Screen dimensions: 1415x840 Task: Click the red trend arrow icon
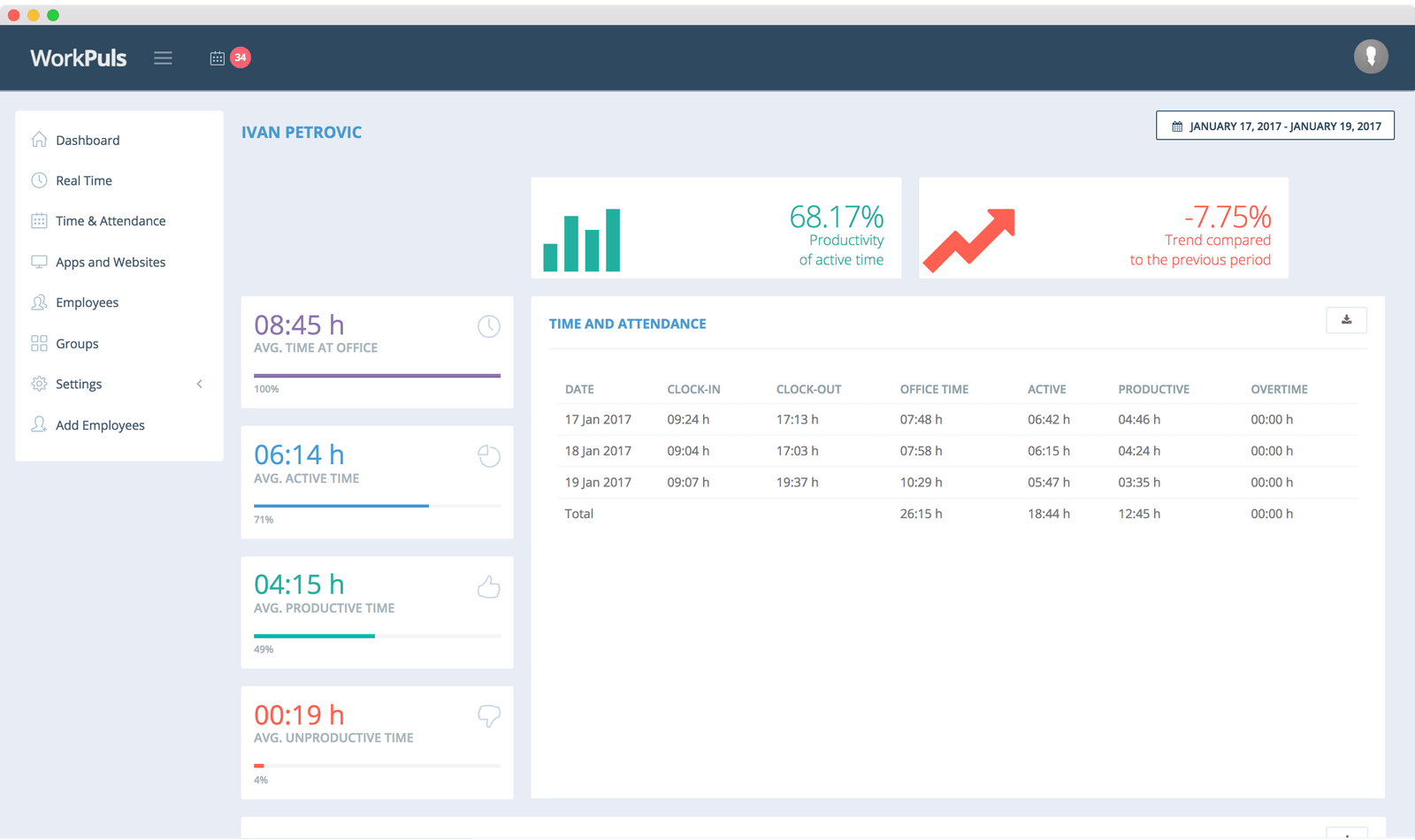coord(969,240)
